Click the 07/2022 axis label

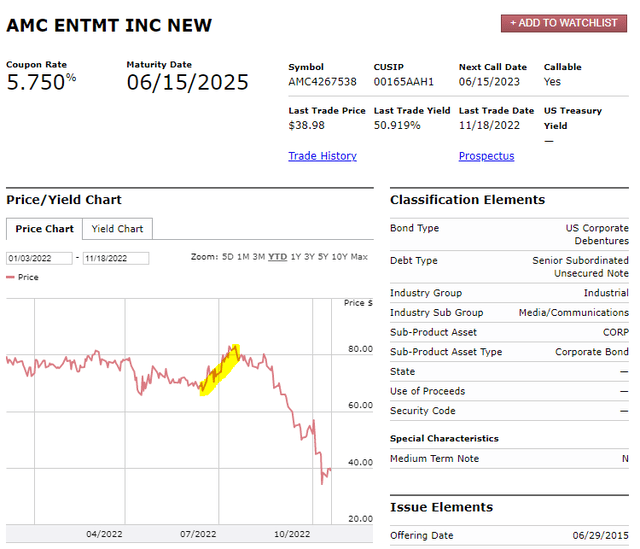tap(198, 534)
